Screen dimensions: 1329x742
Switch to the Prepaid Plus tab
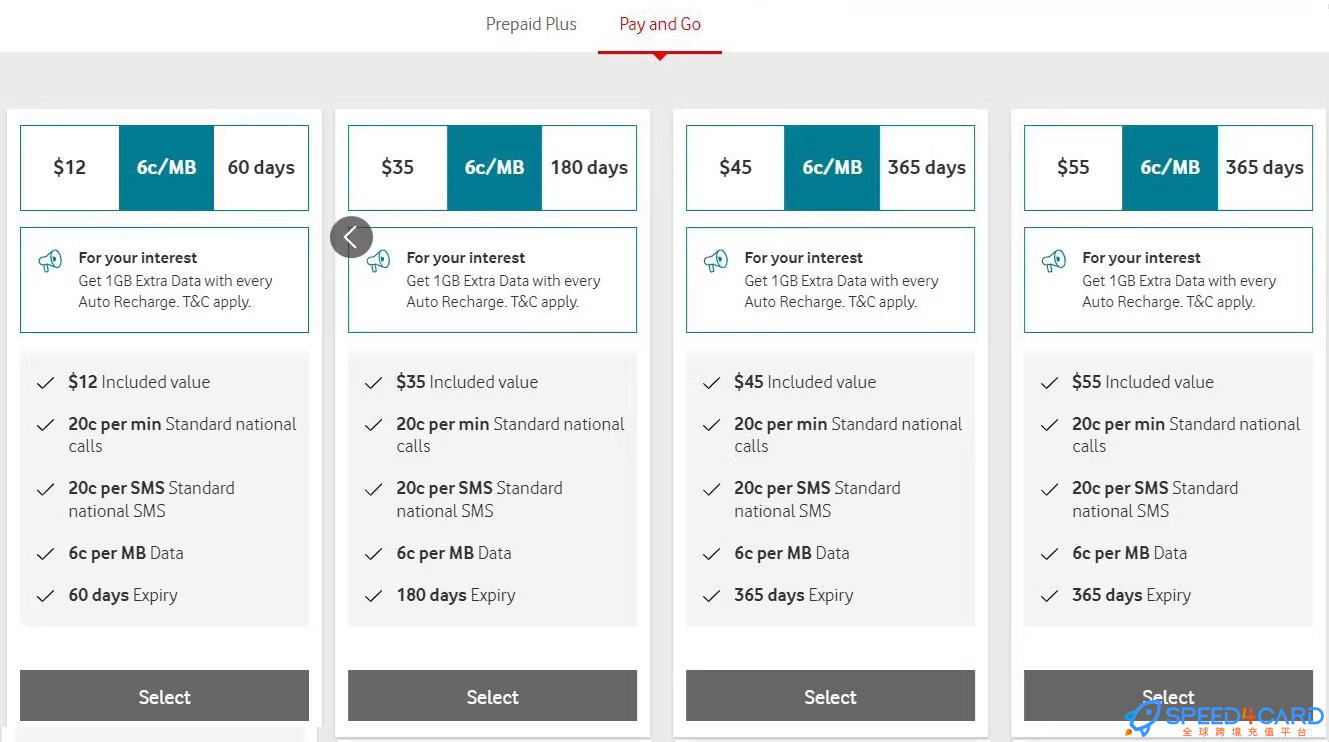[531, 24]
